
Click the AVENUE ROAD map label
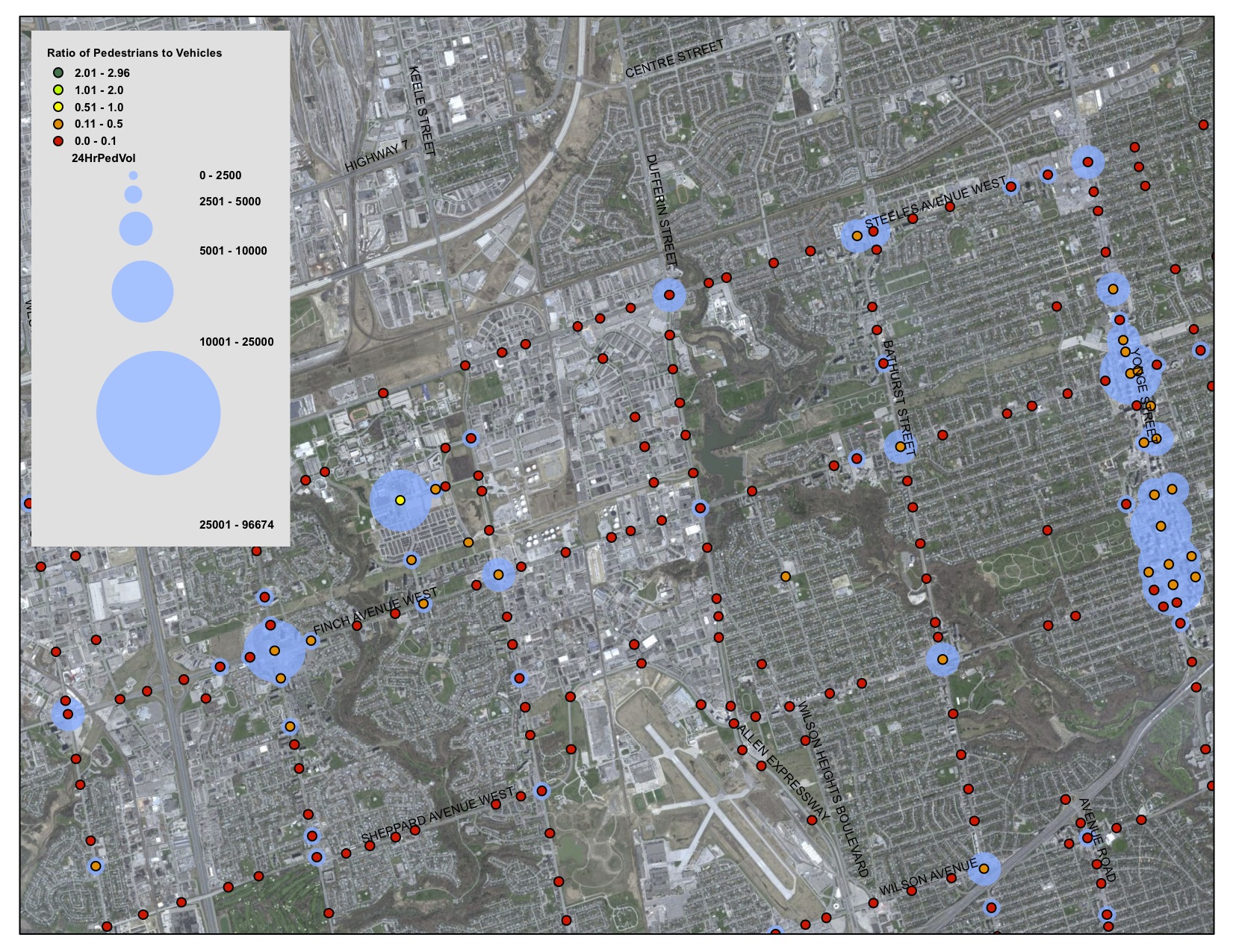point(1097,840)
